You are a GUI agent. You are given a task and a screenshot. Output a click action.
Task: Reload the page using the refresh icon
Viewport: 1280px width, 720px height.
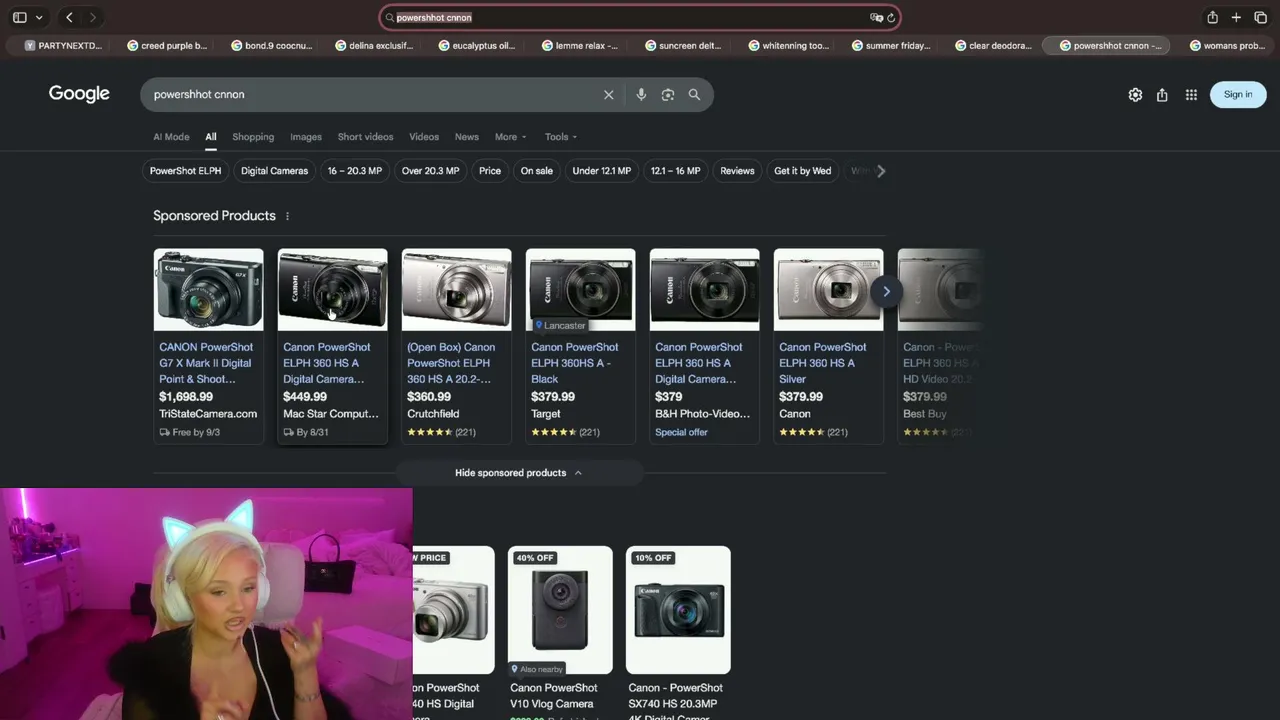[x=891, y=17]
